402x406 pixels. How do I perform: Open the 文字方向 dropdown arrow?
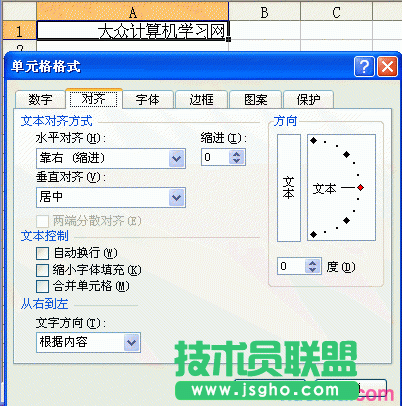coord(131,342)
